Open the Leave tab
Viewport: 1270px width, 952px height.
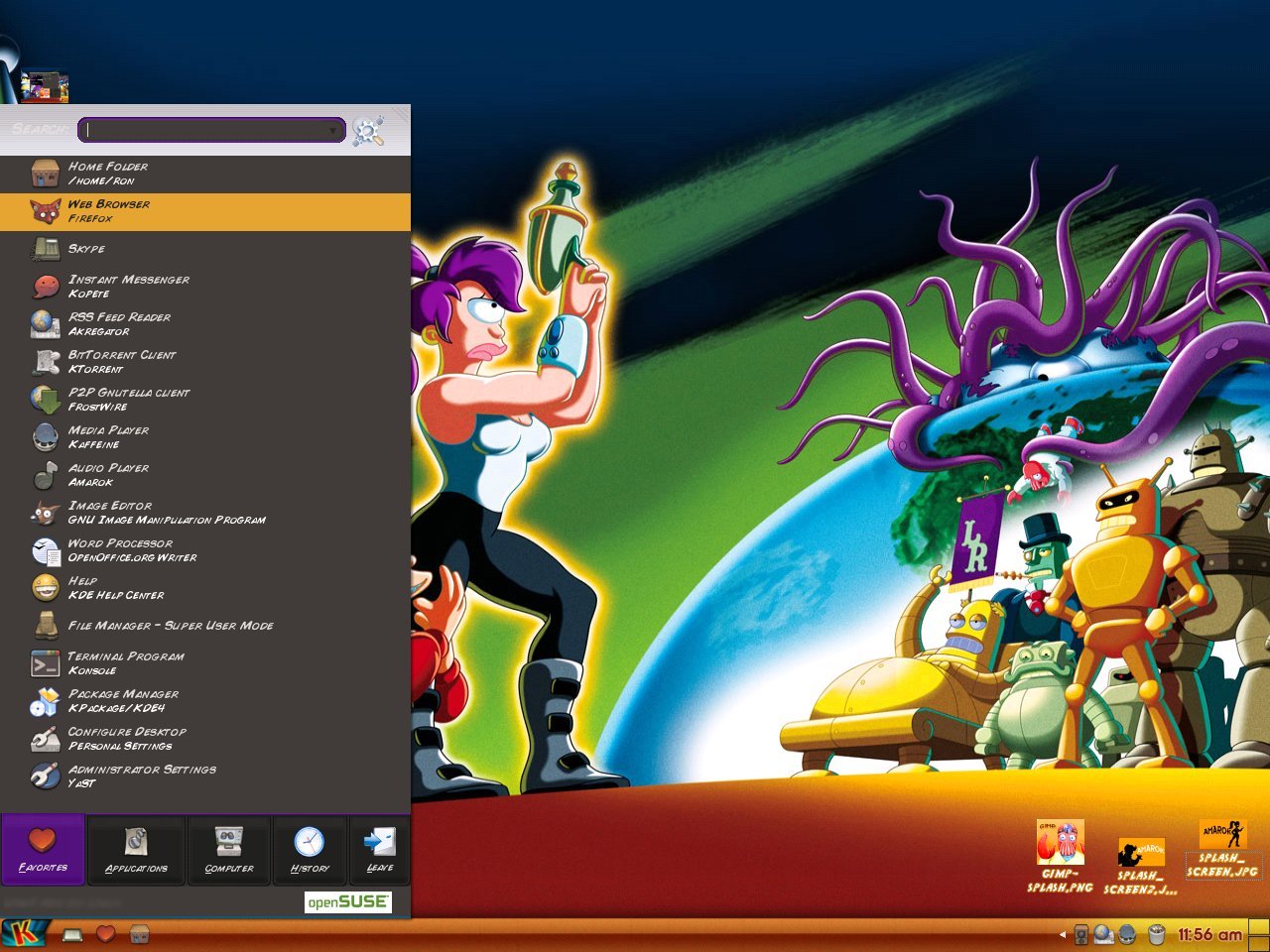click(x=380, y=850)
